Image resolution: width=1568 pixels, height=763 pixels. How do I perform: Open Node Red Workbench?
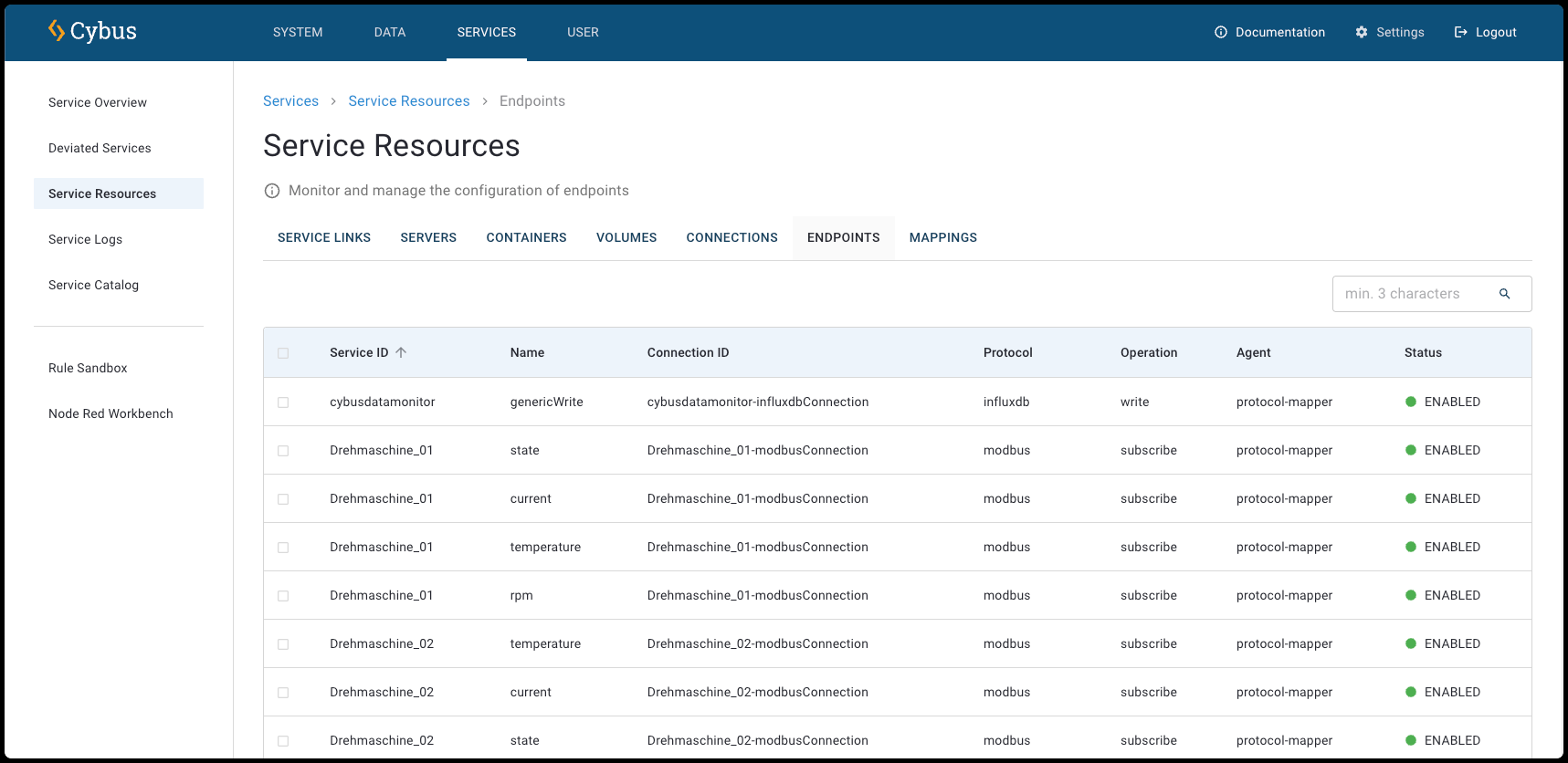click(110, 413)
